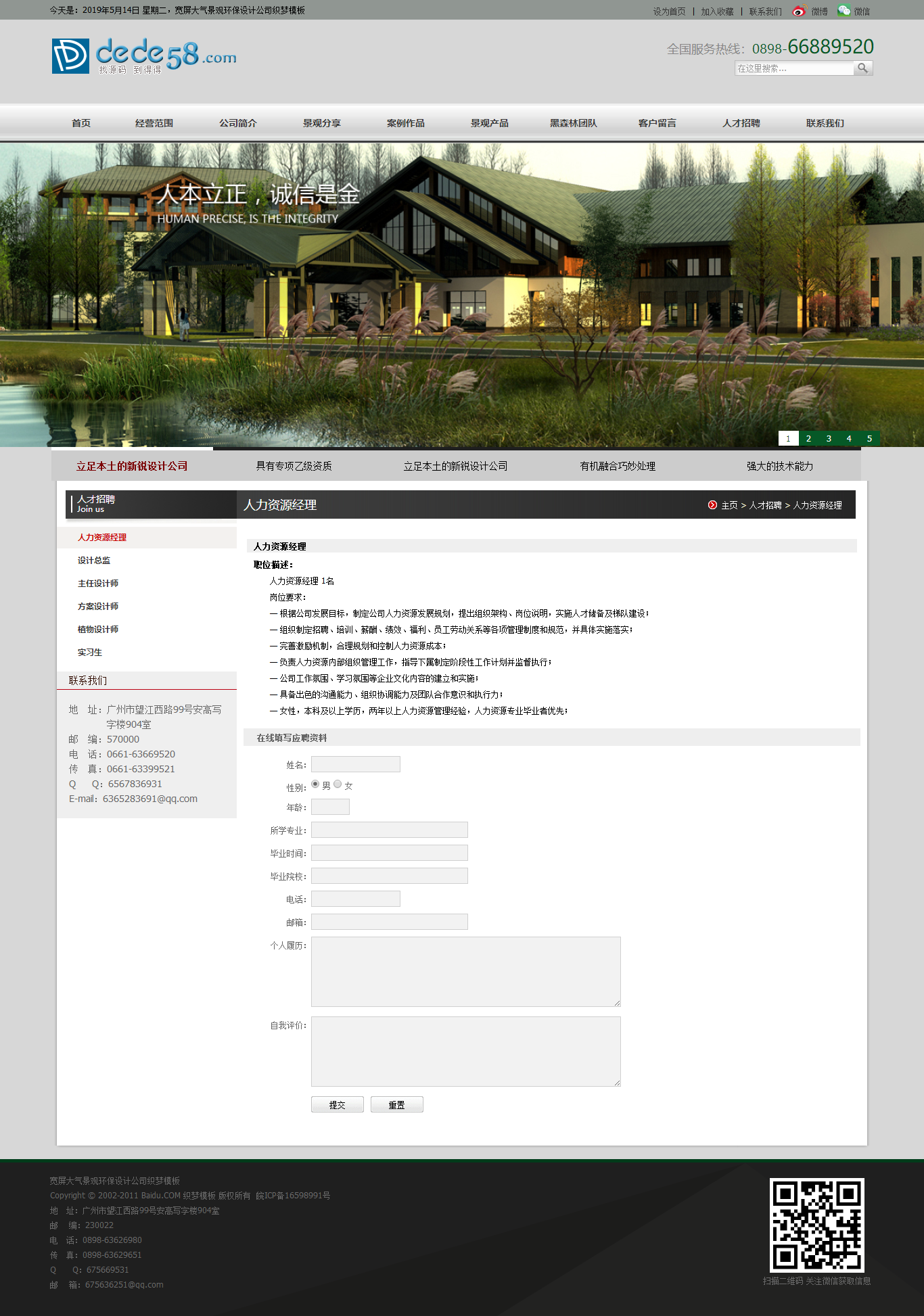Click the 姓名 input field
The height and width of the screenshot is (1316, 924).
click(x=356, y=764)
